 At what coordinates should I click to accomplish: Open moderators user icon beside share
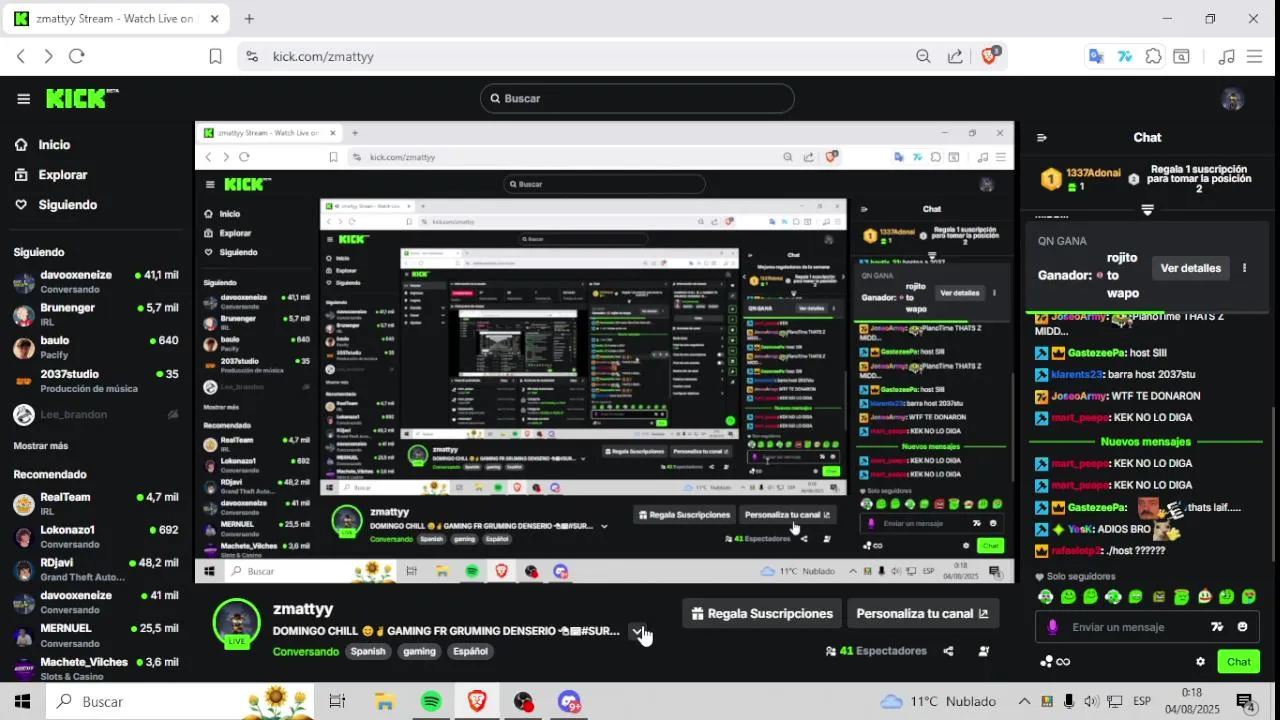tap(983, 651)
